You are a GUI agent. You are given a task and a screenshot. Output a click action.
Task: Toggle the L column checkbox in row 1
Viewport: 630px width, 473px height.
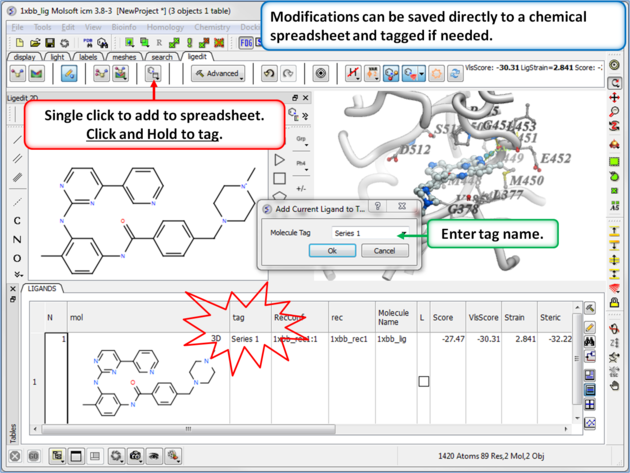coord(423,381)
